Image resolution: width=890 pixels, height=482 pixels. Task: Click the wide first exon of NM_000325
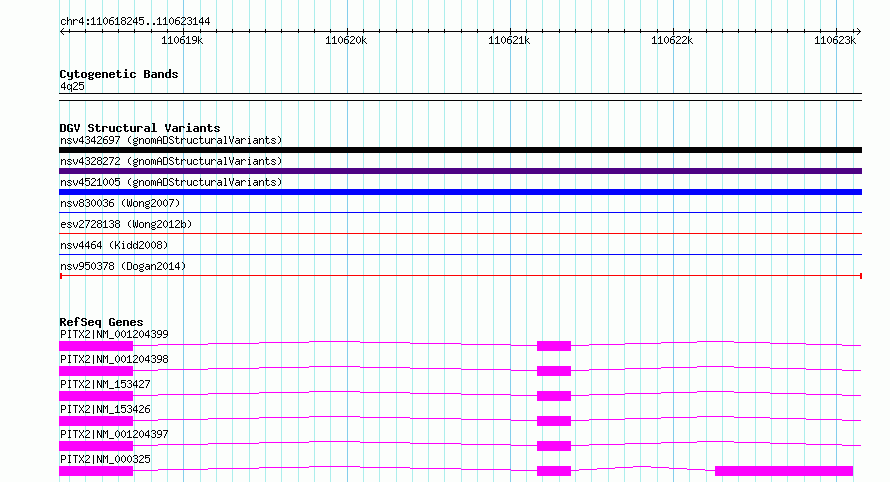click(96, 471)
